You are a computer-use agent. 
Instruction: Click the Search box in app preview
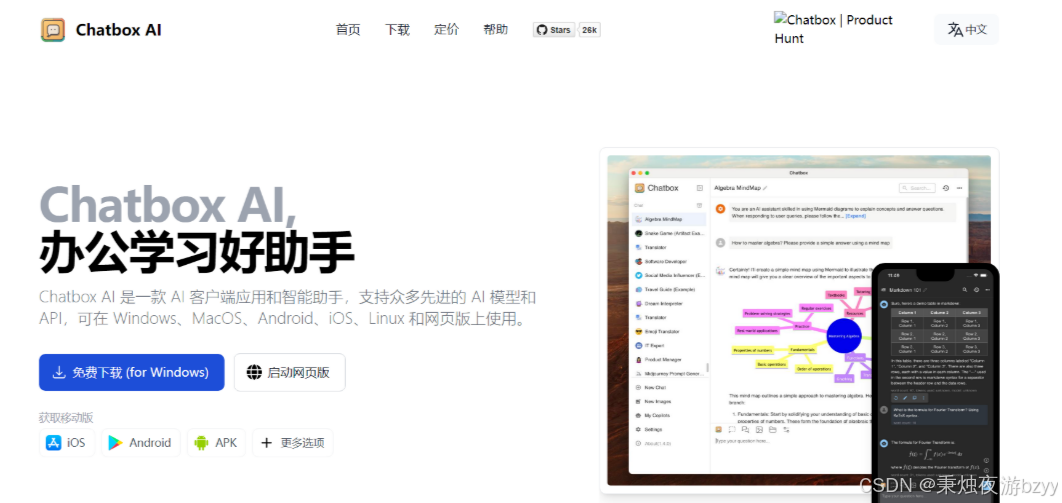point(916,188)
